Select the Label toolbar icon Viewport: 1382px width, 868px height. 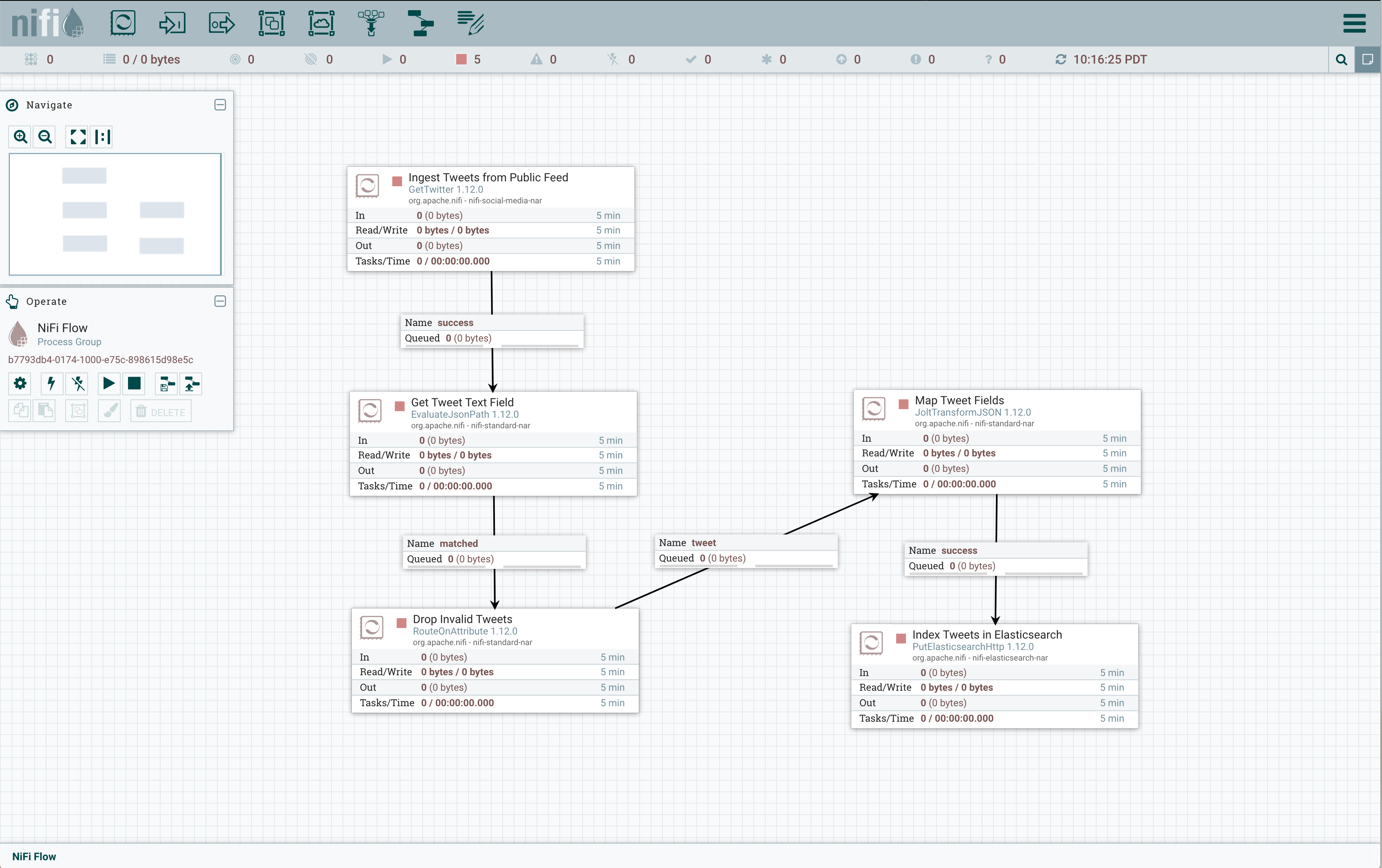470,24
